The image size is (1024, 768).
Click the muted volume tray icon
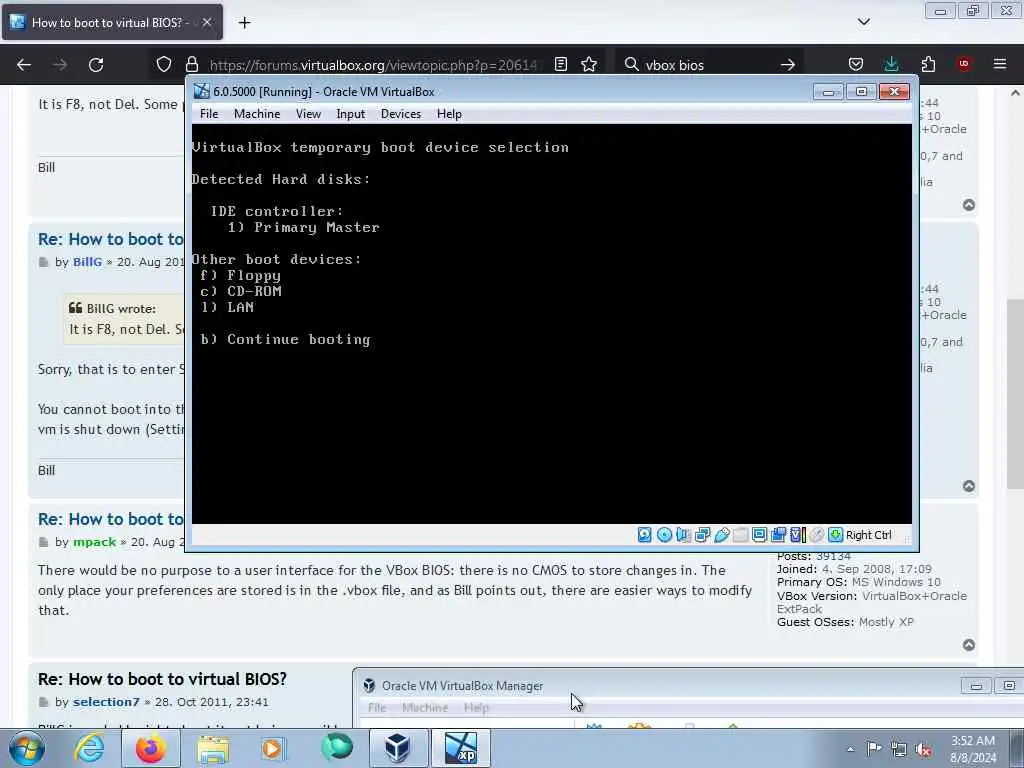pos(923,749)
